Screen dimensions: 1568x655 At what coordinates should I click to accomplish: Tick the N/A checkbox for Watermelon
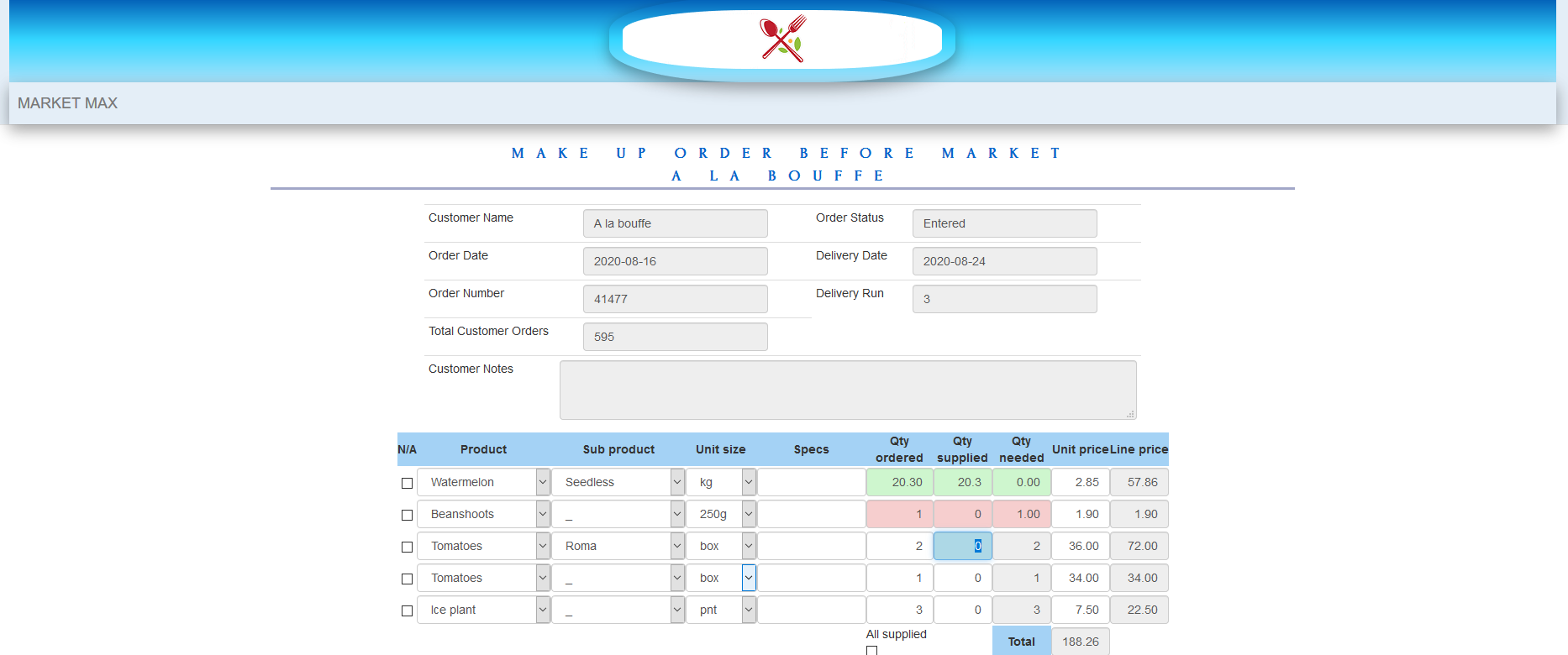point(407,483)
